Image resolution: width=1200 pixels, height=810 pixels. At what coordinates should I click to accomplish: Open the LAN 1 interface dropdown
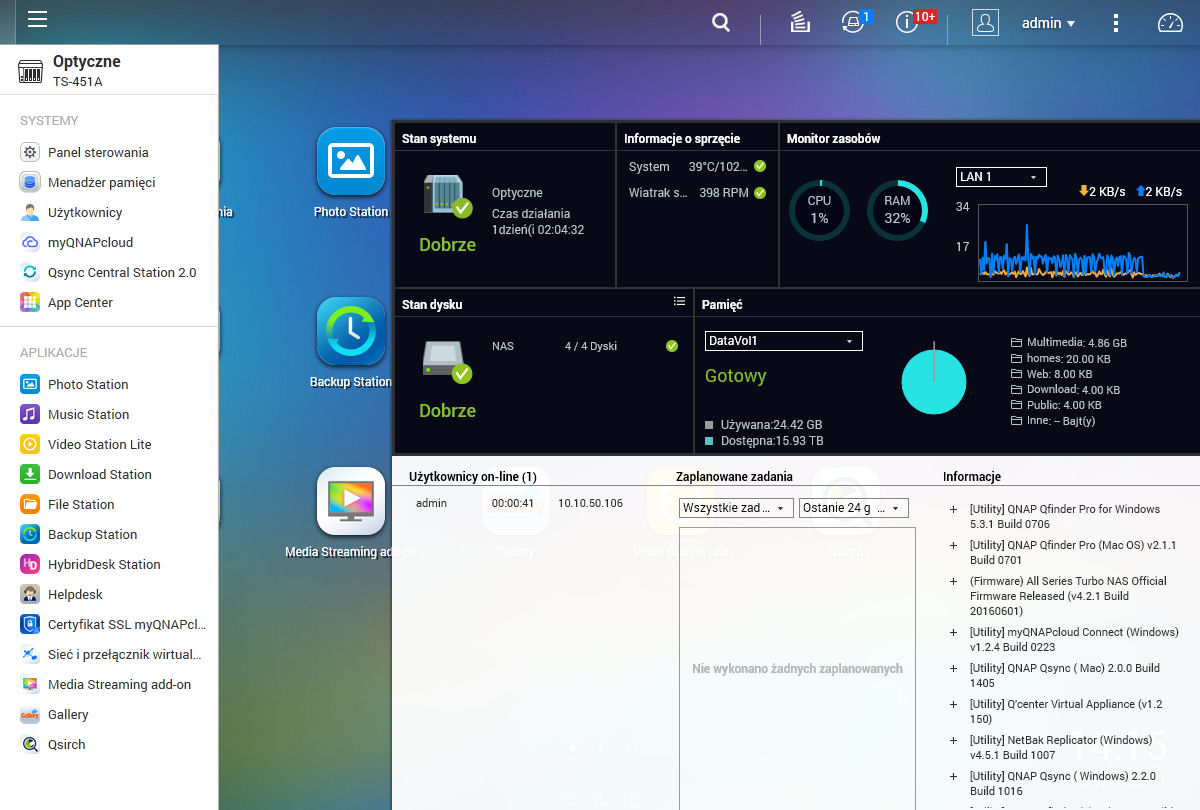tap(1001, 177)
